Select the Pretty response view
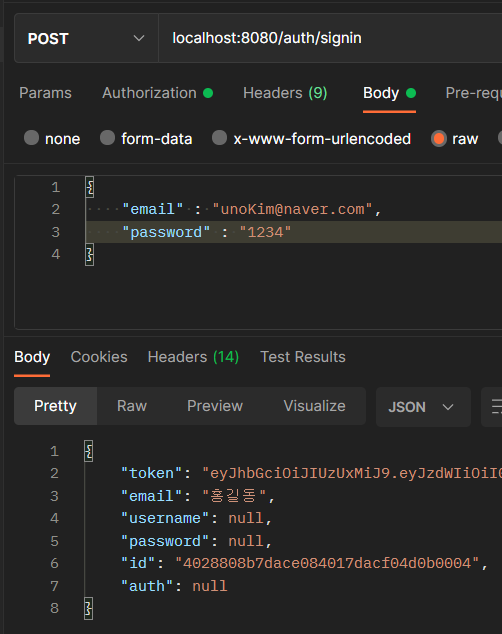 click(55, 406)
